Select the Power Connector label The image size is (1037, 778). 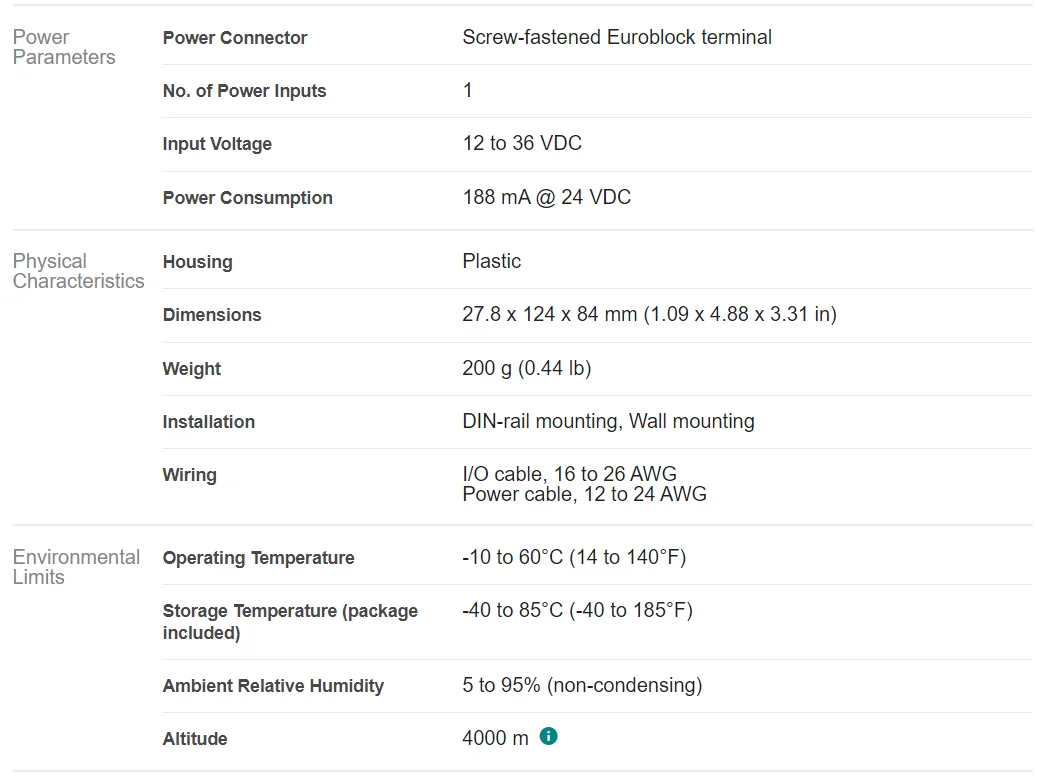[235, 38]
